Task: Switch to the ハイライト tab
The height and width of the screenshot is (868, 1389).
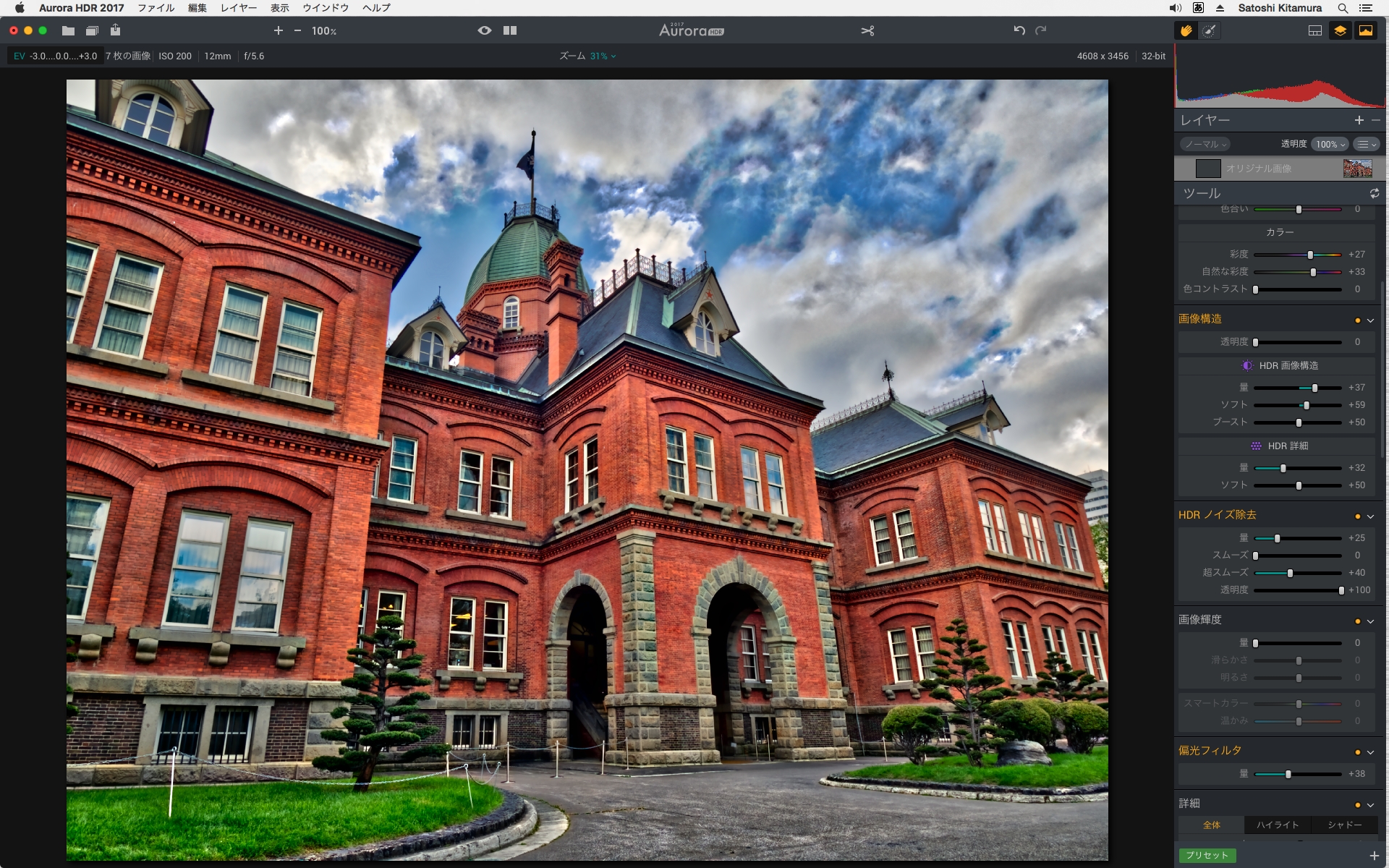Action: tap(1277, 825)
